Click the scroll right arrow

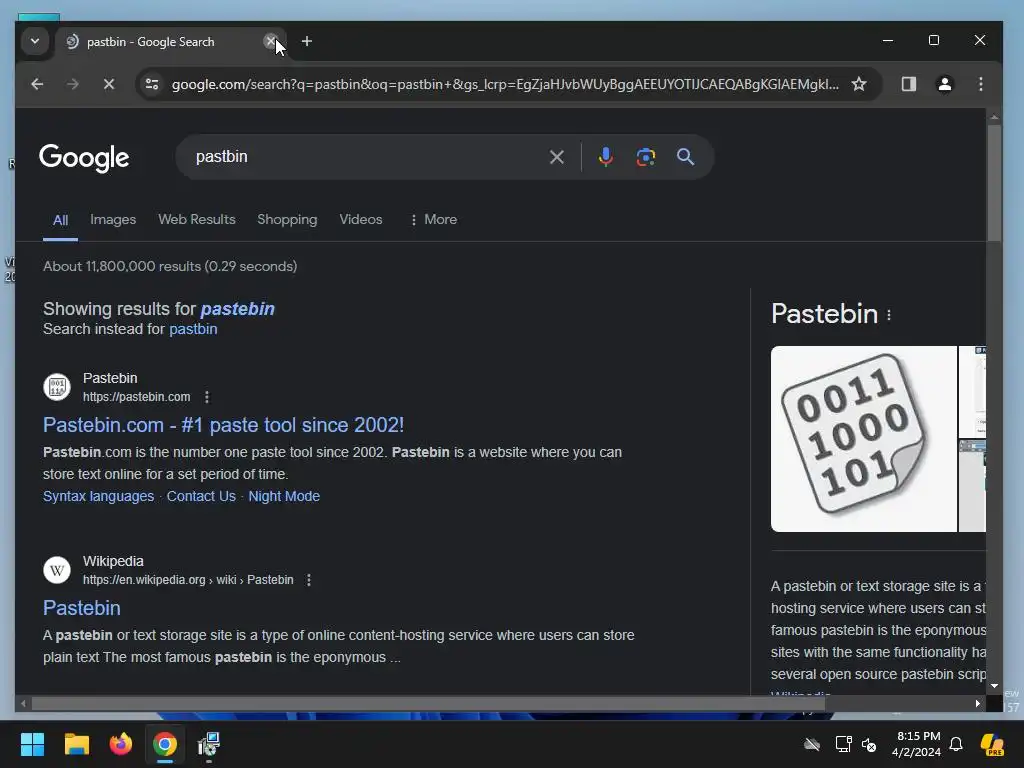[x=977, y=703]
